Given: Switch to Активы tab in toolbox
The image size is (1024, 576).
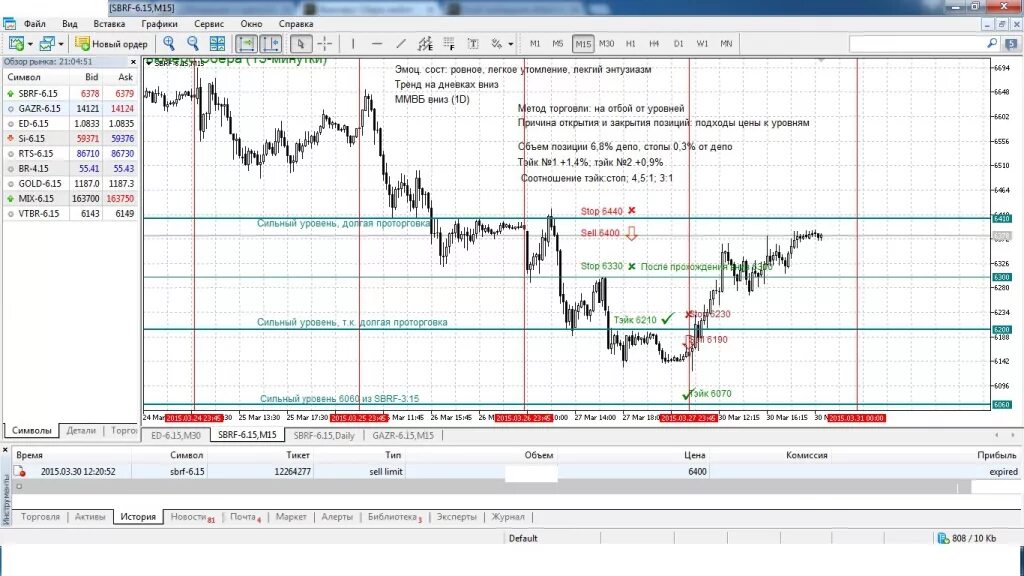Looking at the screenshot, I should point(90,517).
